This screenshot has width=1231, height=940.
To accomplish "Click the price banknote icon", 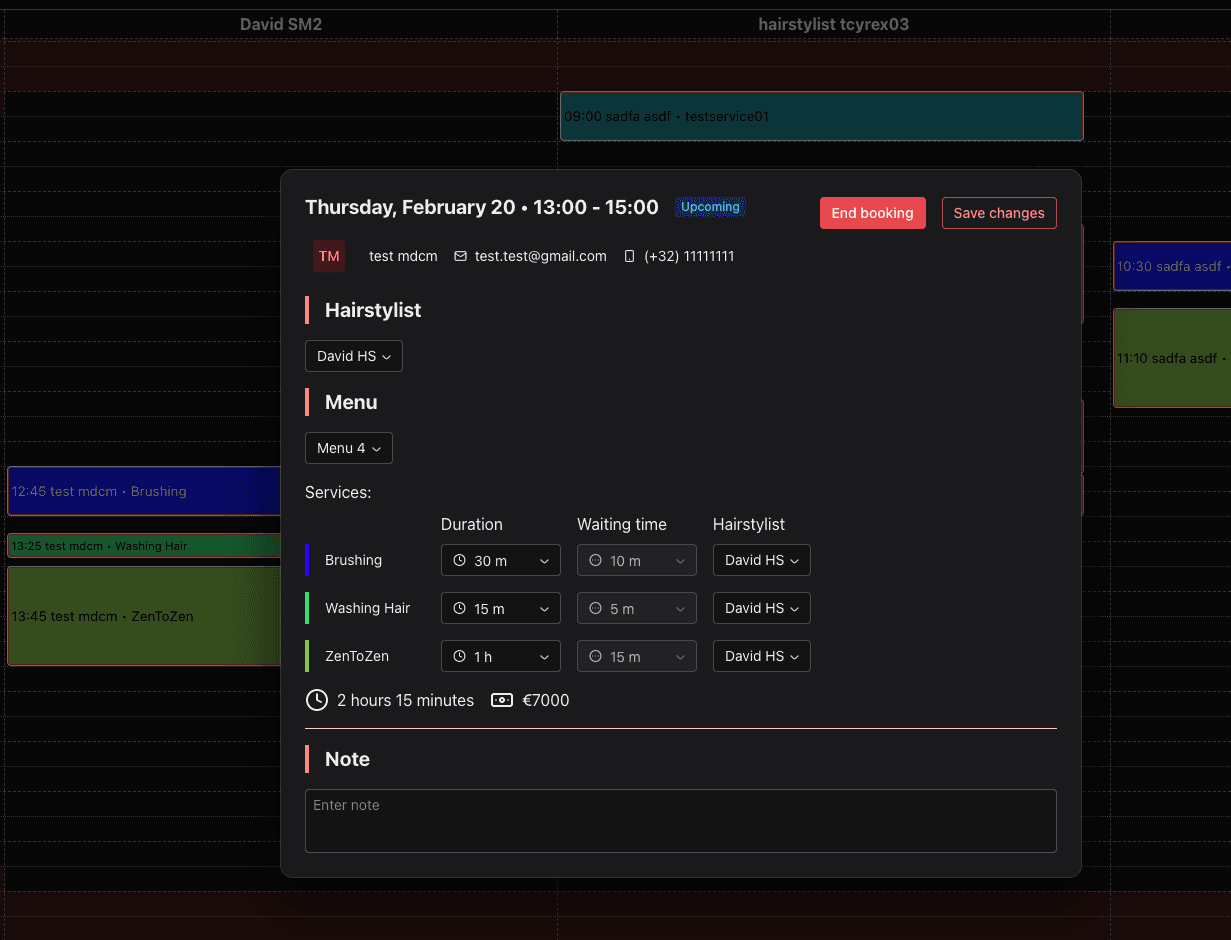I will pyautogui.click(x=502, y=700).
